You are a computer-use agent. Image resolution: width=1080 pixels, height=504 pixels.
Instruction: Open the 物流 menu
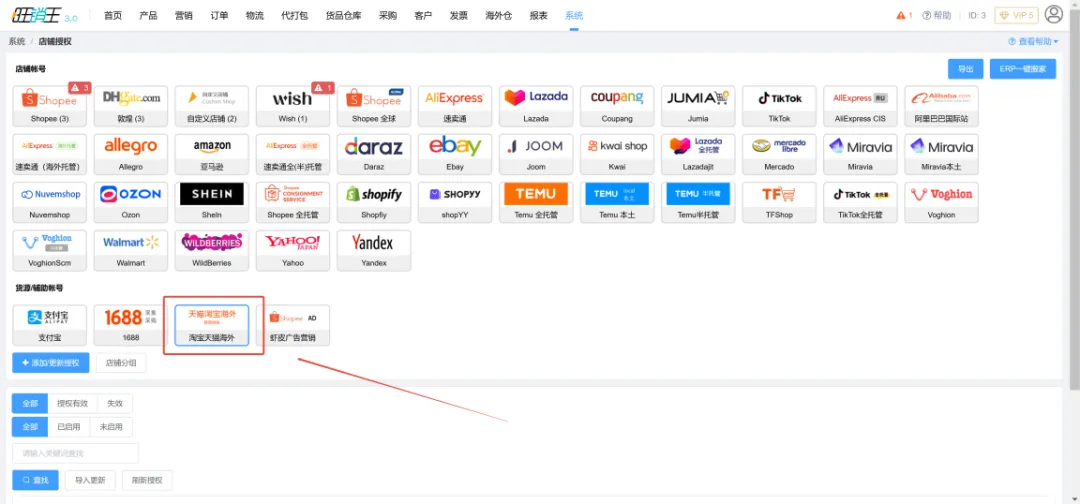pyautogui.click(x=255, y=15)
